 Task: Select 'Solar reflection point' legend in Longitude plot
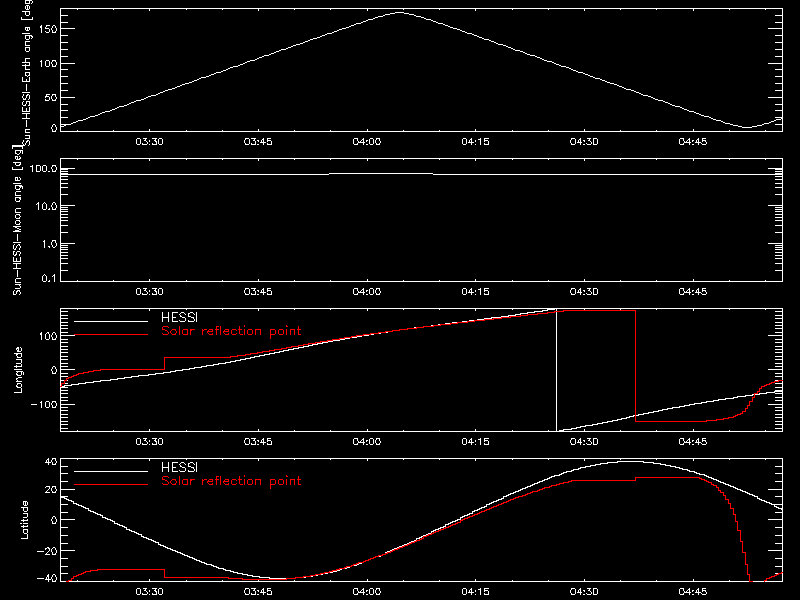pyautogui.click(x=231, y=331)
